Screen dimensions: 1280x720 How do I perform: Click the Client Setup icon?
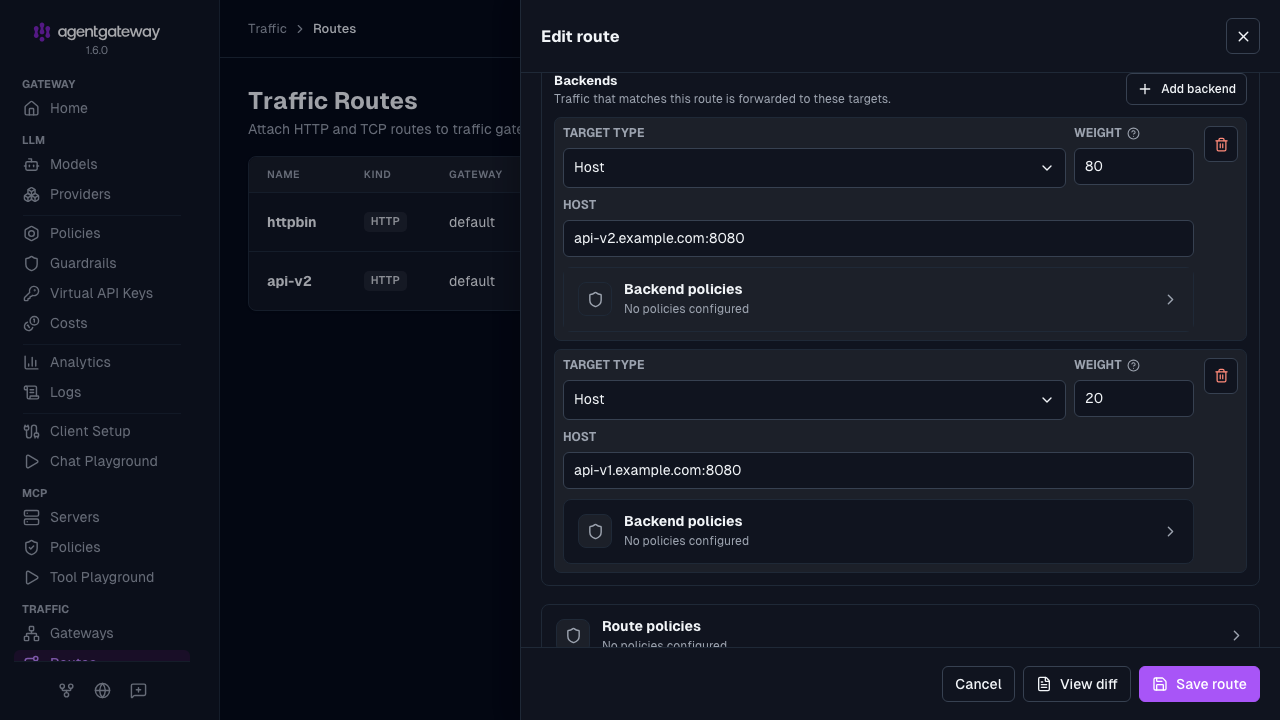31,431
